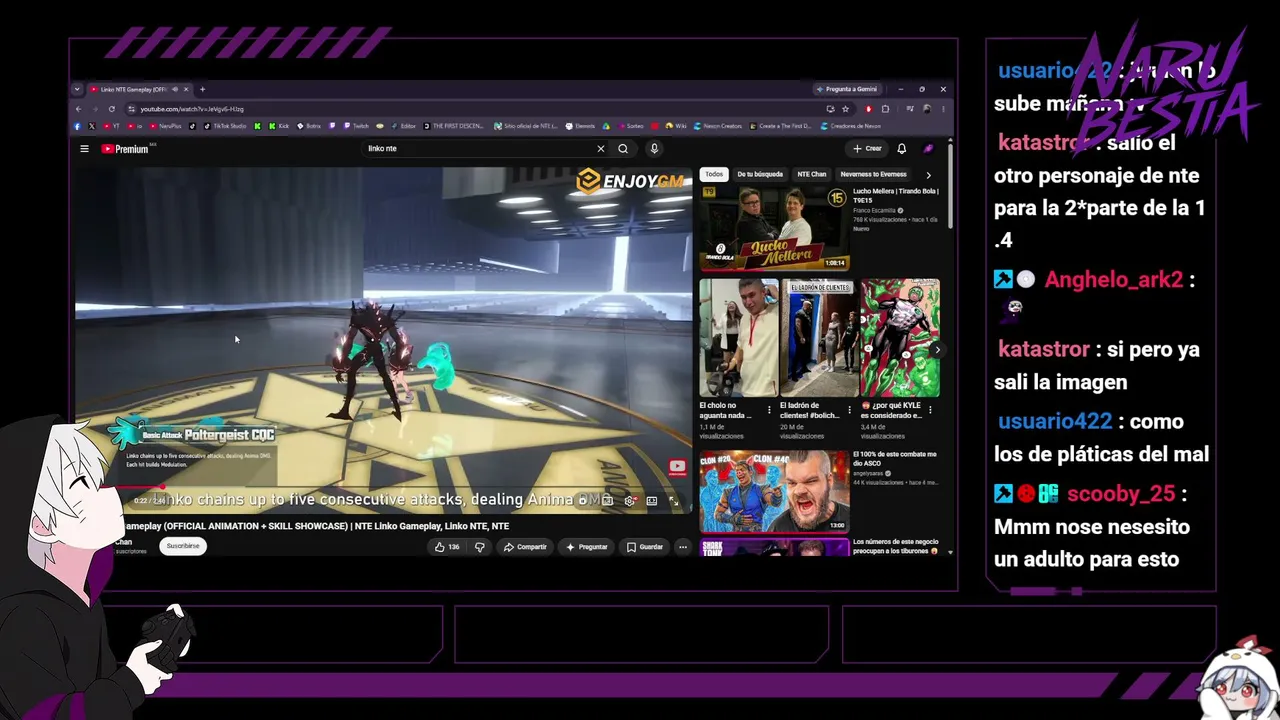Click the Crear button on YouTube
The image size is (1280, 720).
pos(867,149)
